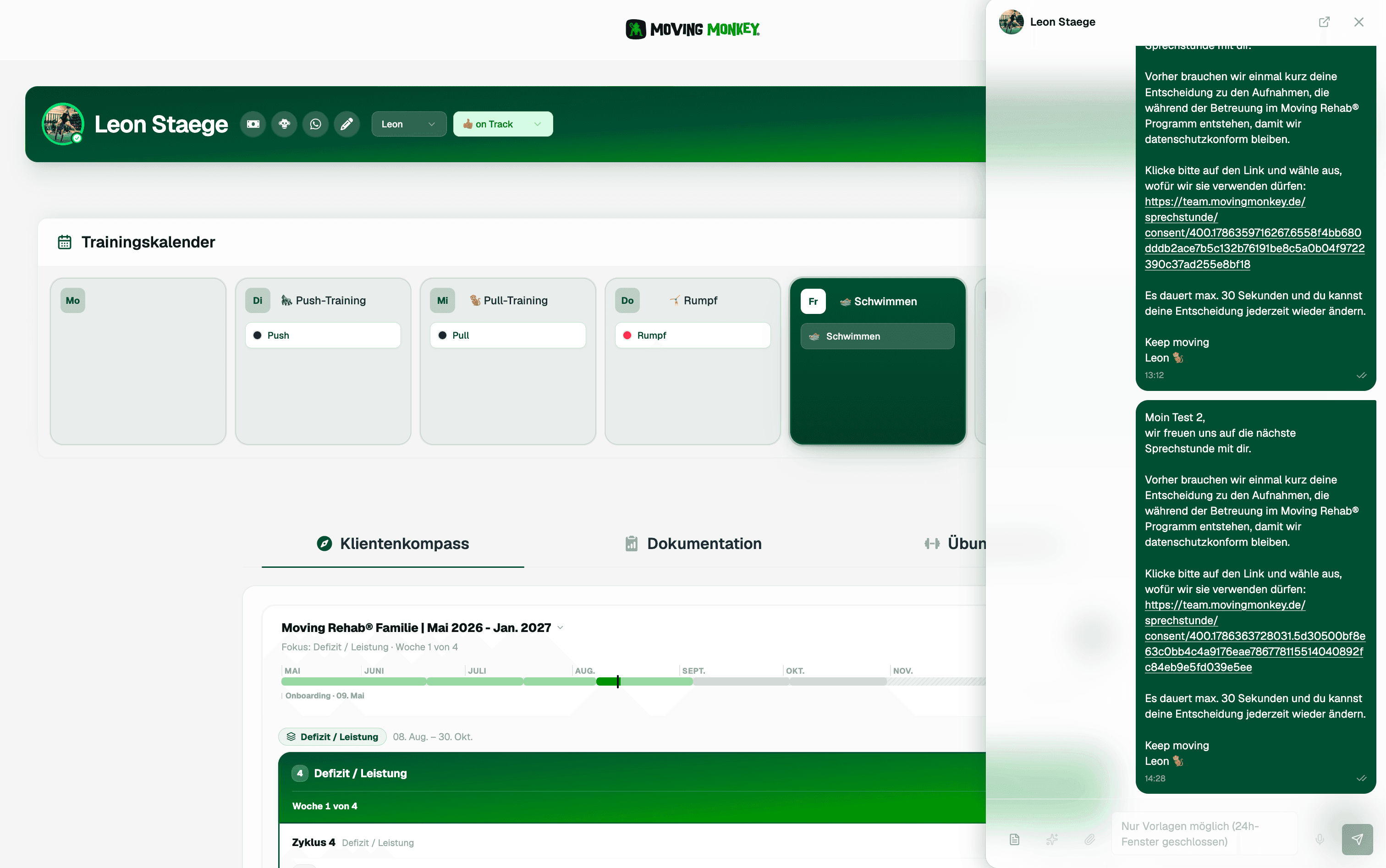Click Leon Staege's profile photo in the green banner

pyautogui.click(x=63, y=124)
